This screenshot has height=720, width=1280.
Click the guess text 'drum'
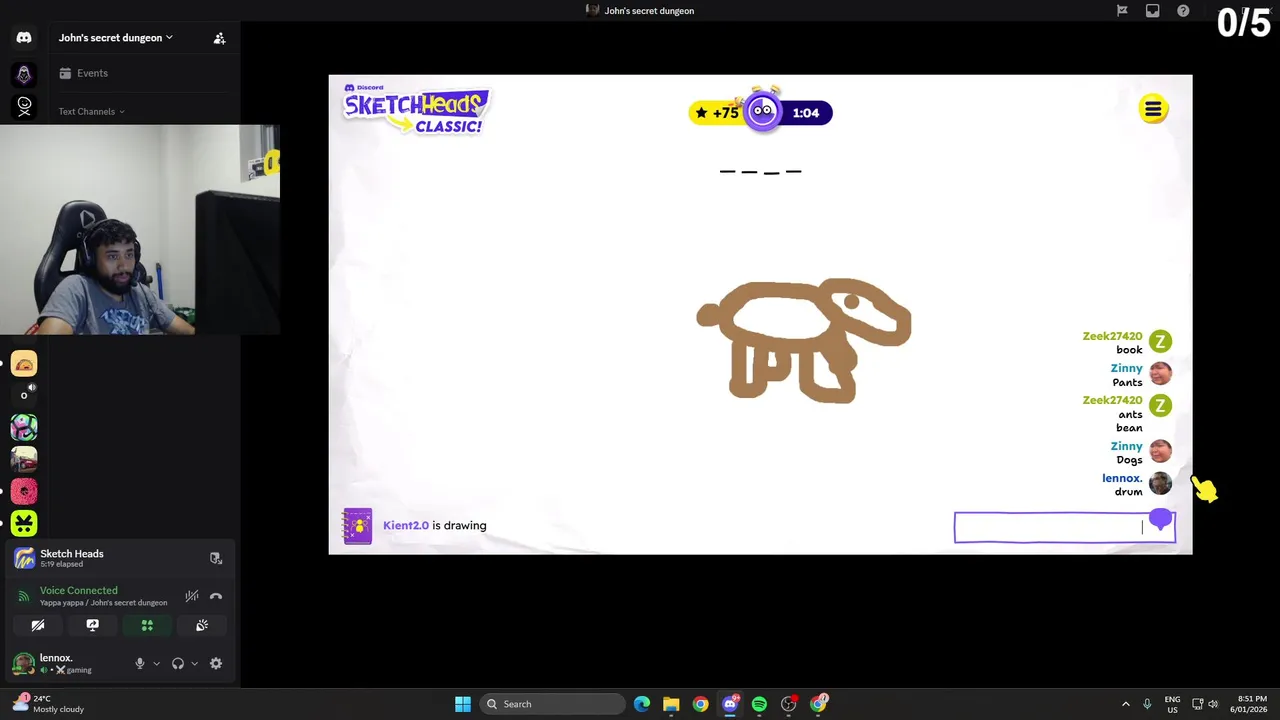[x=1128, y=492]
